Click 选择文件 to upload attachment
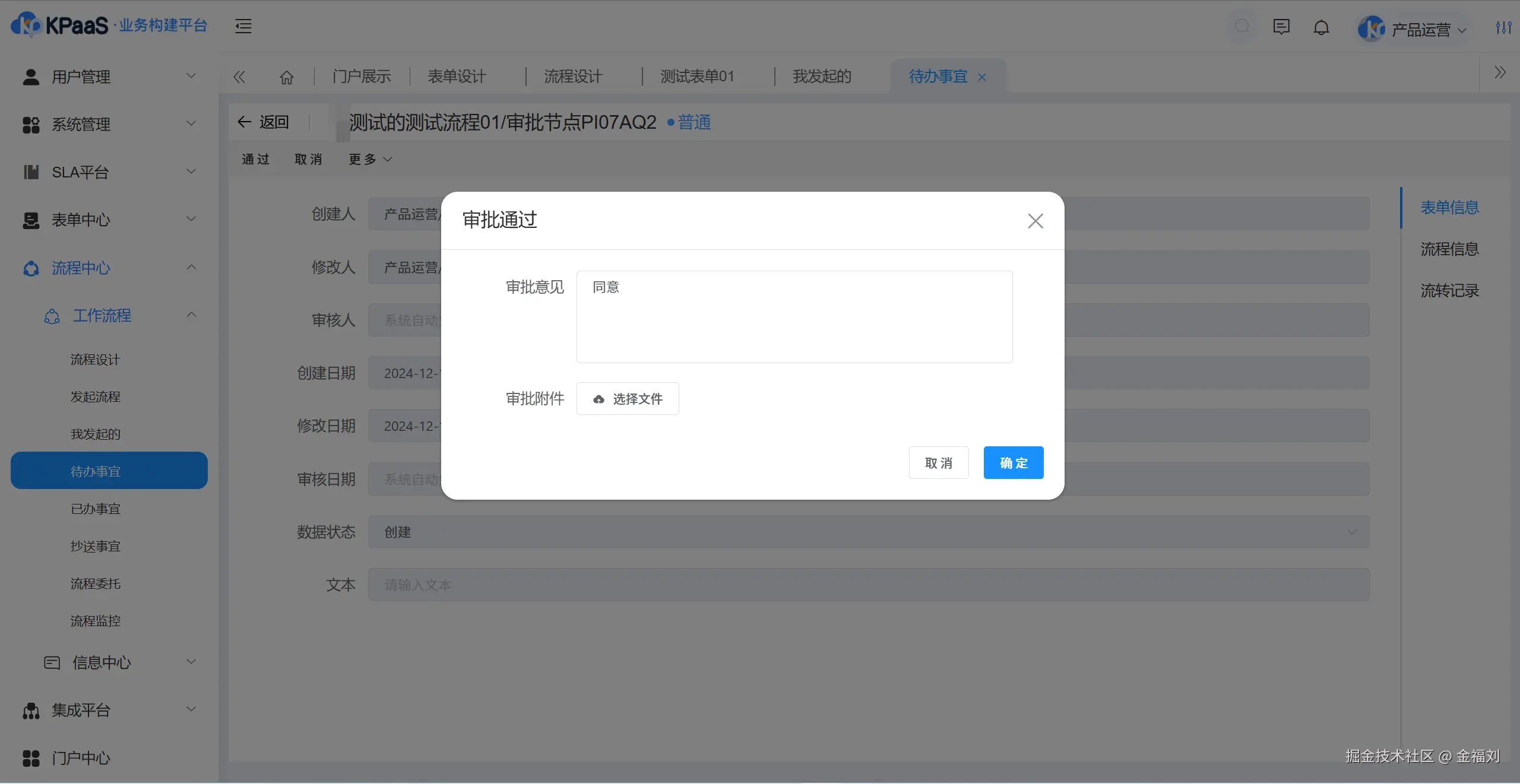Screen dimensions: 1520x784 point(628,399)
